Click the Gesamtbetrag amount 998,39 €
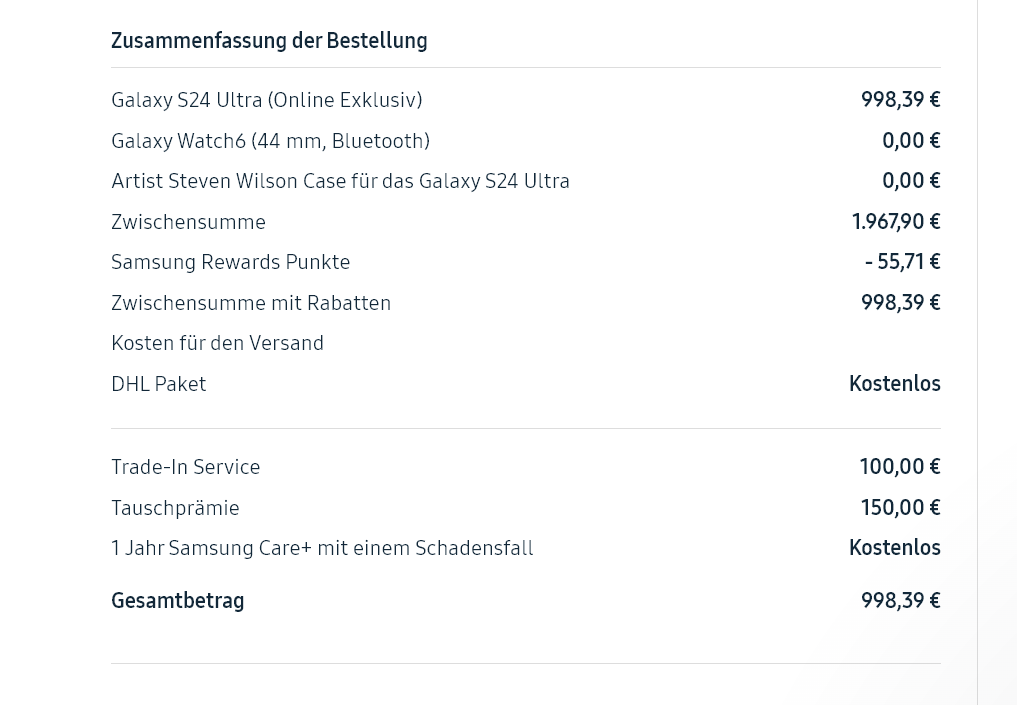The width and height of the screenshot is (1017, 705). point(900,601)
